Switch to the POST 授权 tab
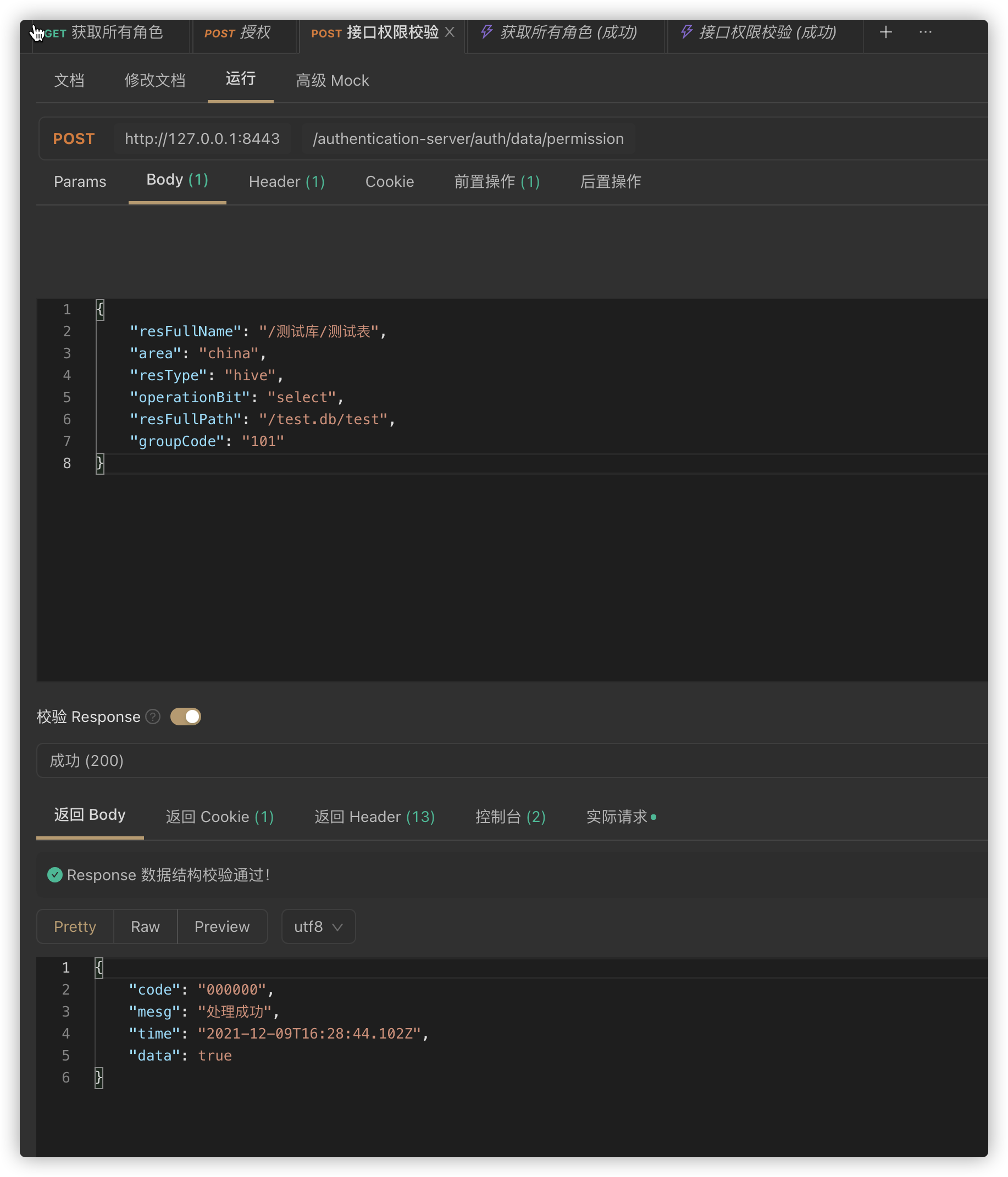1008x1177 pixels. pyautogui.click(x=237, y=32)
